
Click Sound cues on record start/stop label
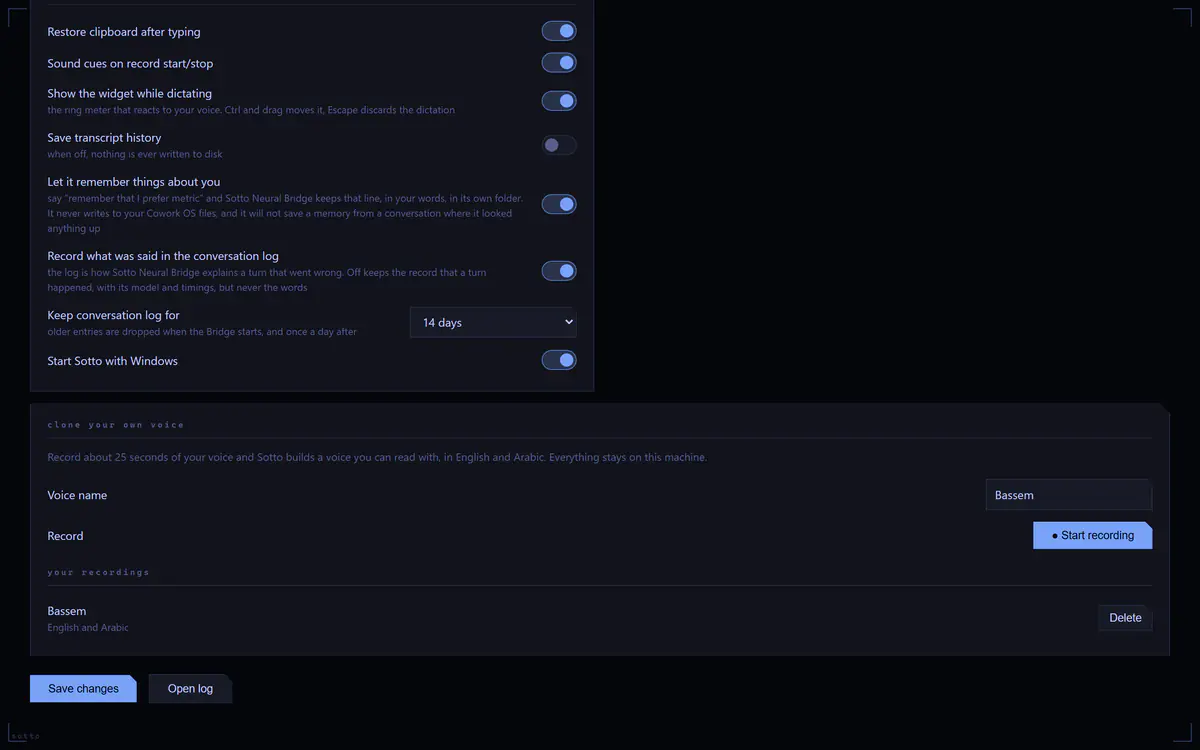tap(130, 64)
